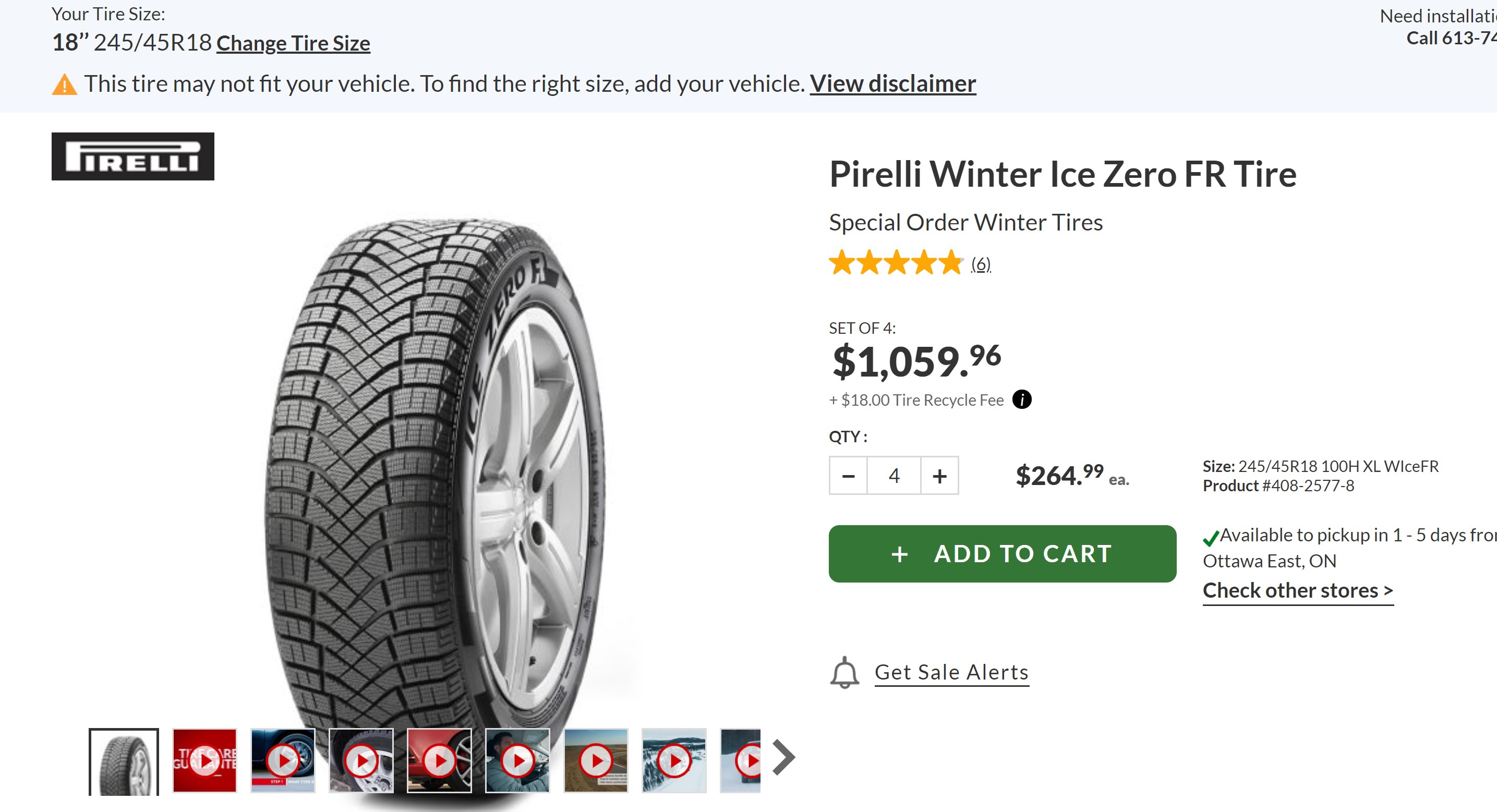Select the first tire image thumbnail
This screenshot has width=1497, height=812.
tap(124, 761)
